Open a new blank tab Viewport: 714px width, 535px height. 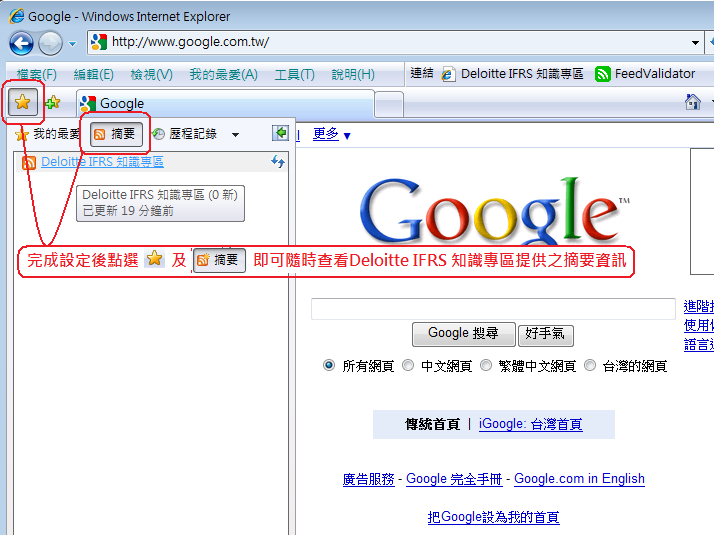[389, 104]
